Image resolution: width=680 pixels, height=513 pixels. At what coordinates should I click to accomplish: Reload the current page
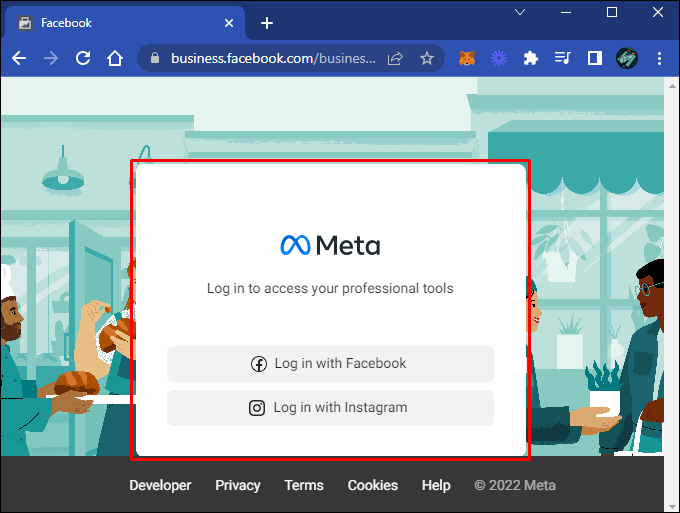83,58
